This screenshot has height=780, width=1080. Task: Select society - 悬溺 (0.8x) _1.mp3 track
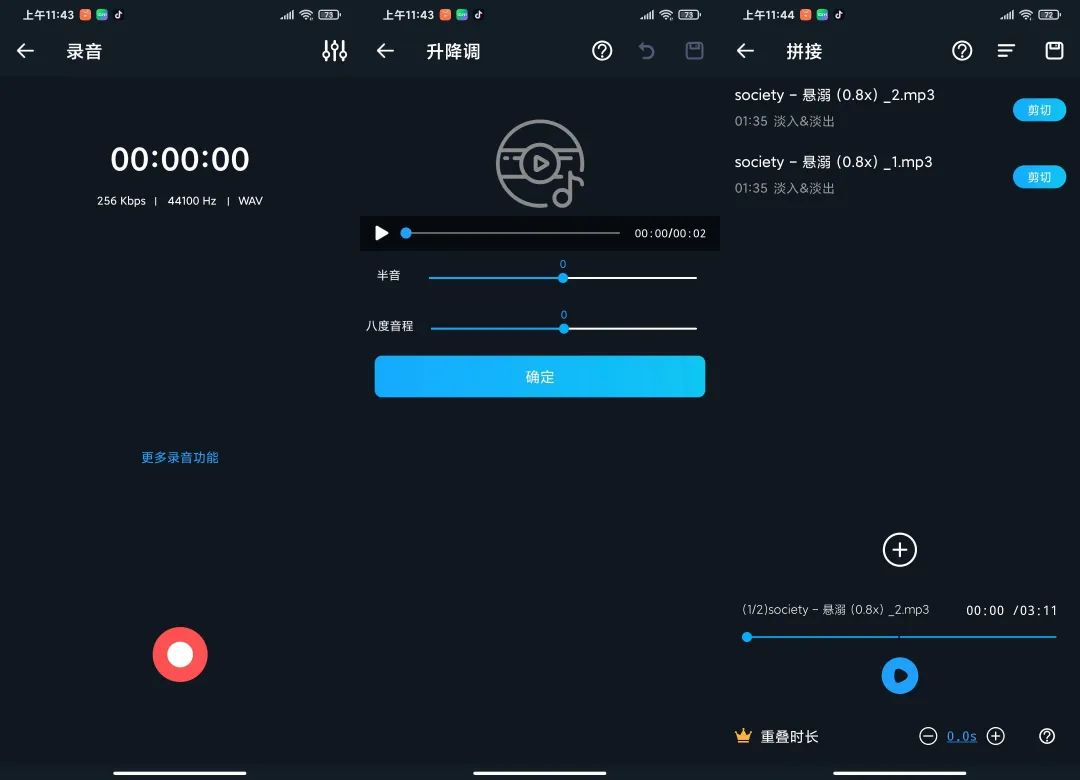pyautogui.click(x=833, y=162)
